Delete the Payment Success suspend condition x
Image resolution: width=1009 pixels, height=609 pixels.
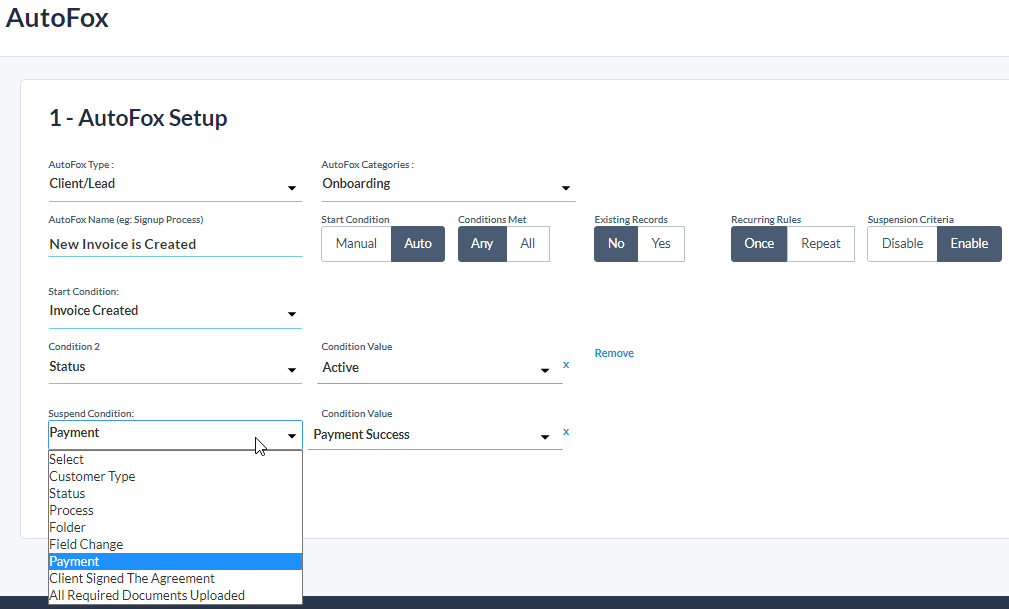566,432
